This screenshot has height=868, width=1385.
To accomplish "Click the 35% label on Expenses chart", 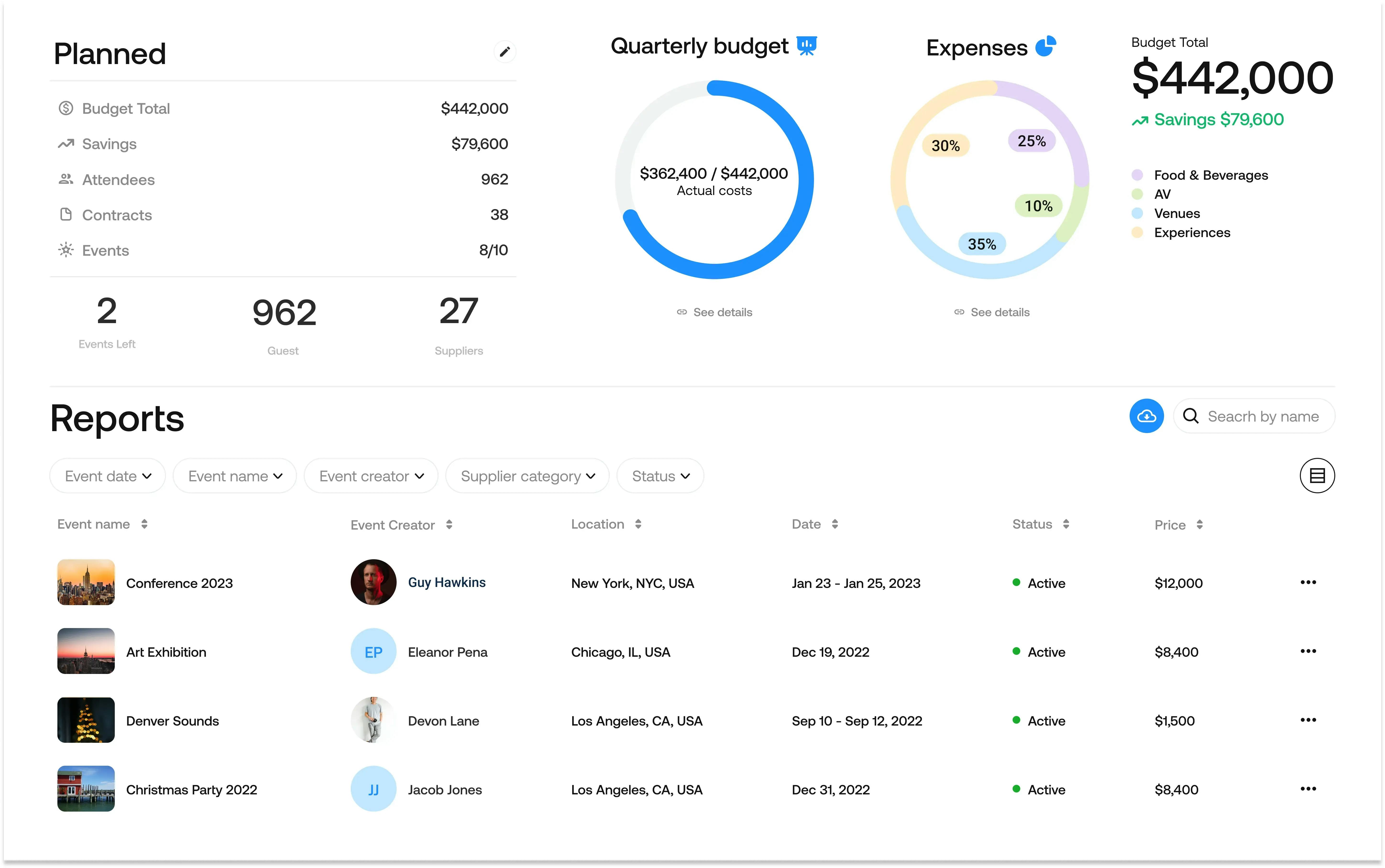I will (x=982, y=244).
